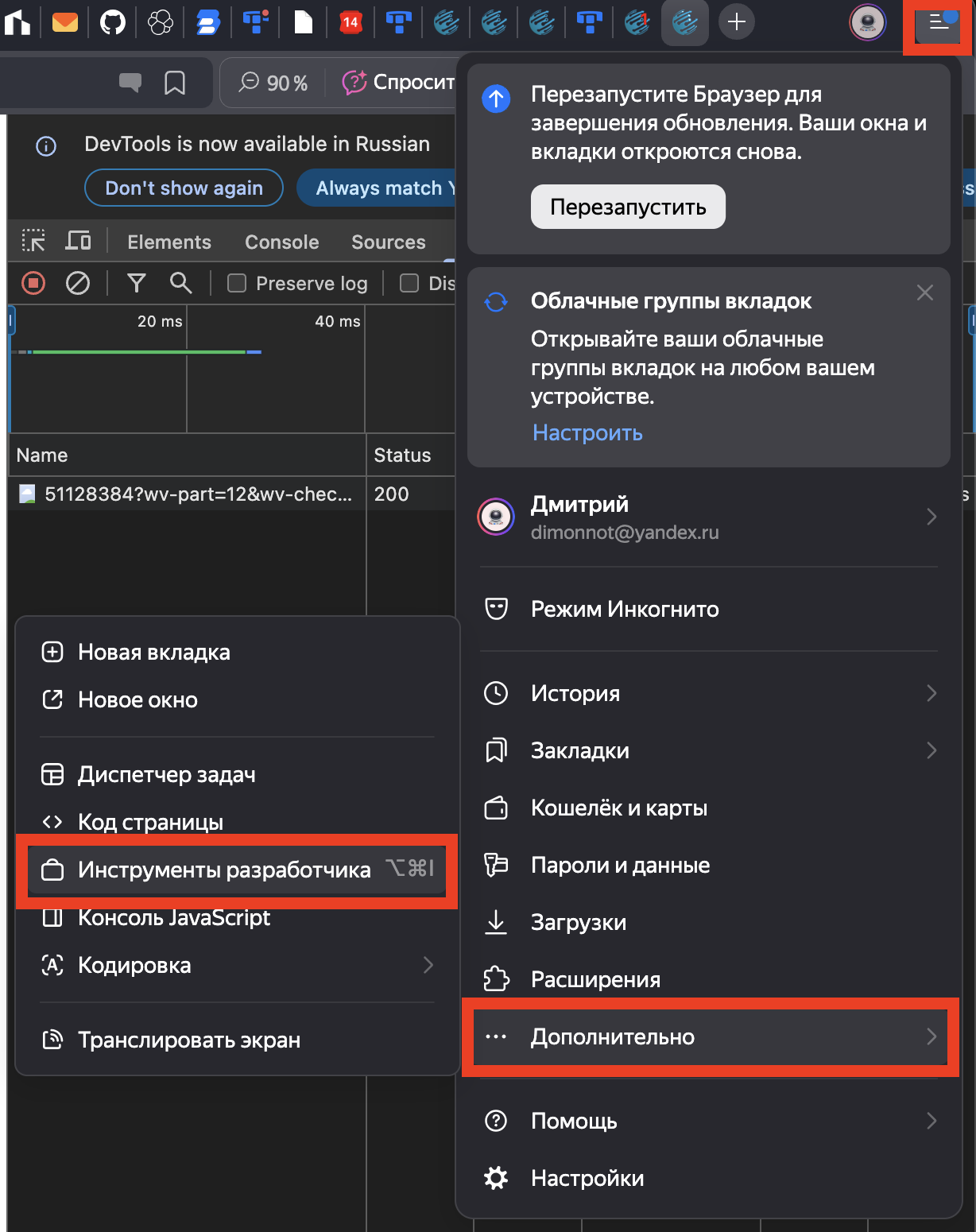Image resolution: width=976 pixels, height=1232 pixels.
Task: Click the inspect element picker icon
Action: tap(33, 241)
